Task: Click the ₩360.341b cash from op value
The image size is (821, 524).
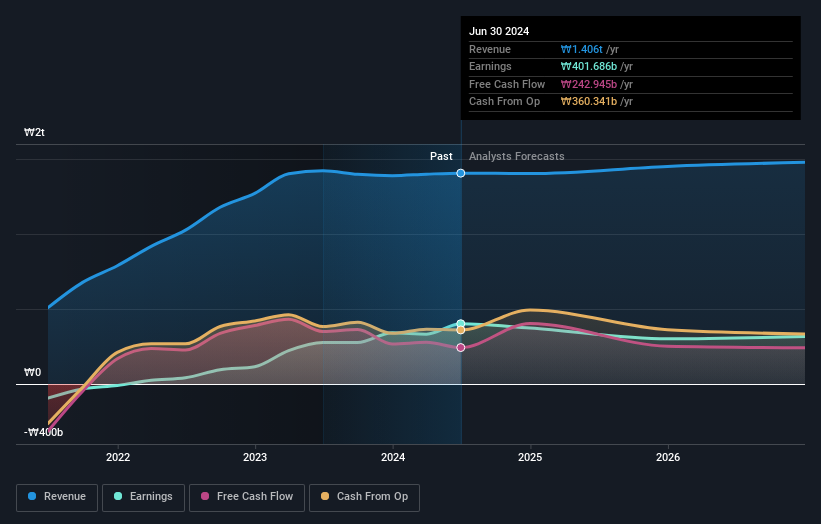Action: [589, 102]
